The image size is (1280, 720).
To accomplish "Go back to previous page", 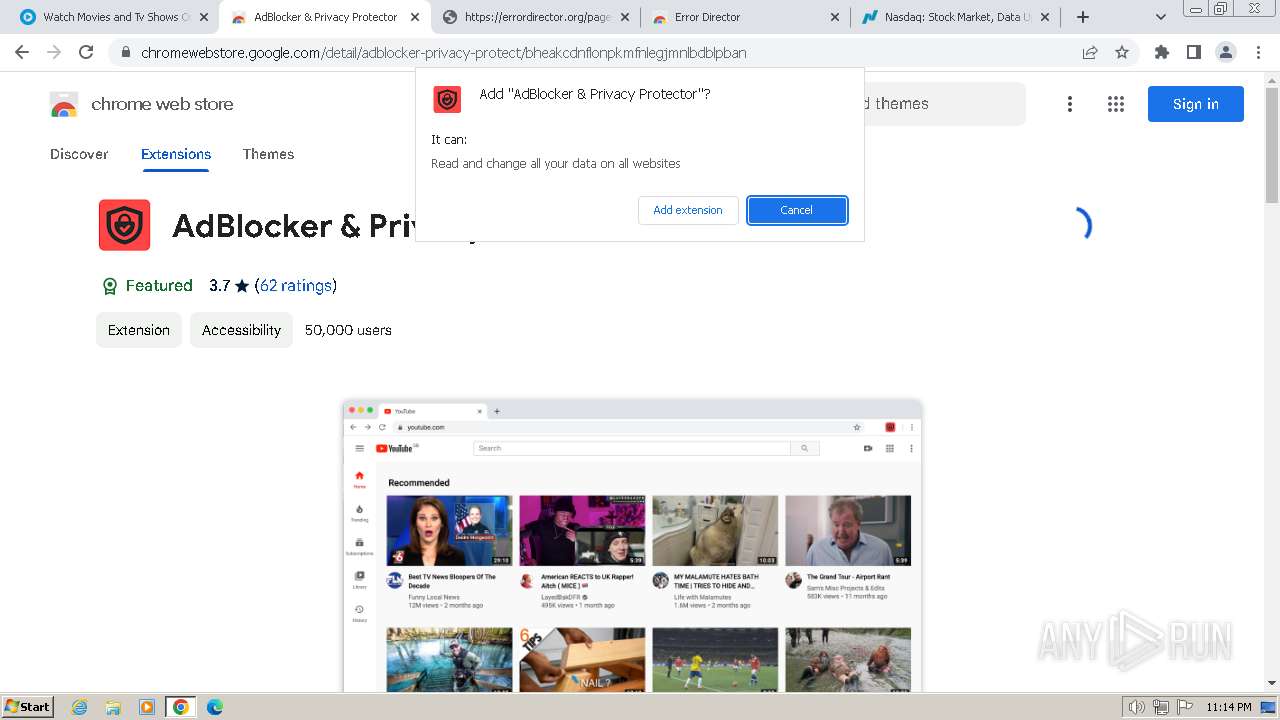I will point(22,52).
